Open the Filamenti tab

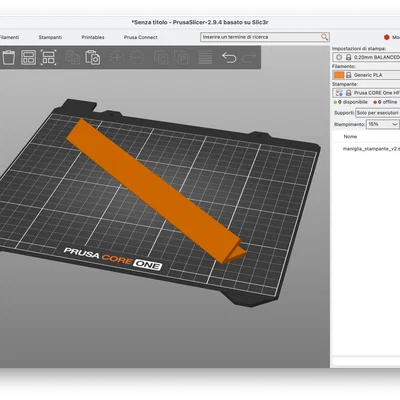click(9, 37)
